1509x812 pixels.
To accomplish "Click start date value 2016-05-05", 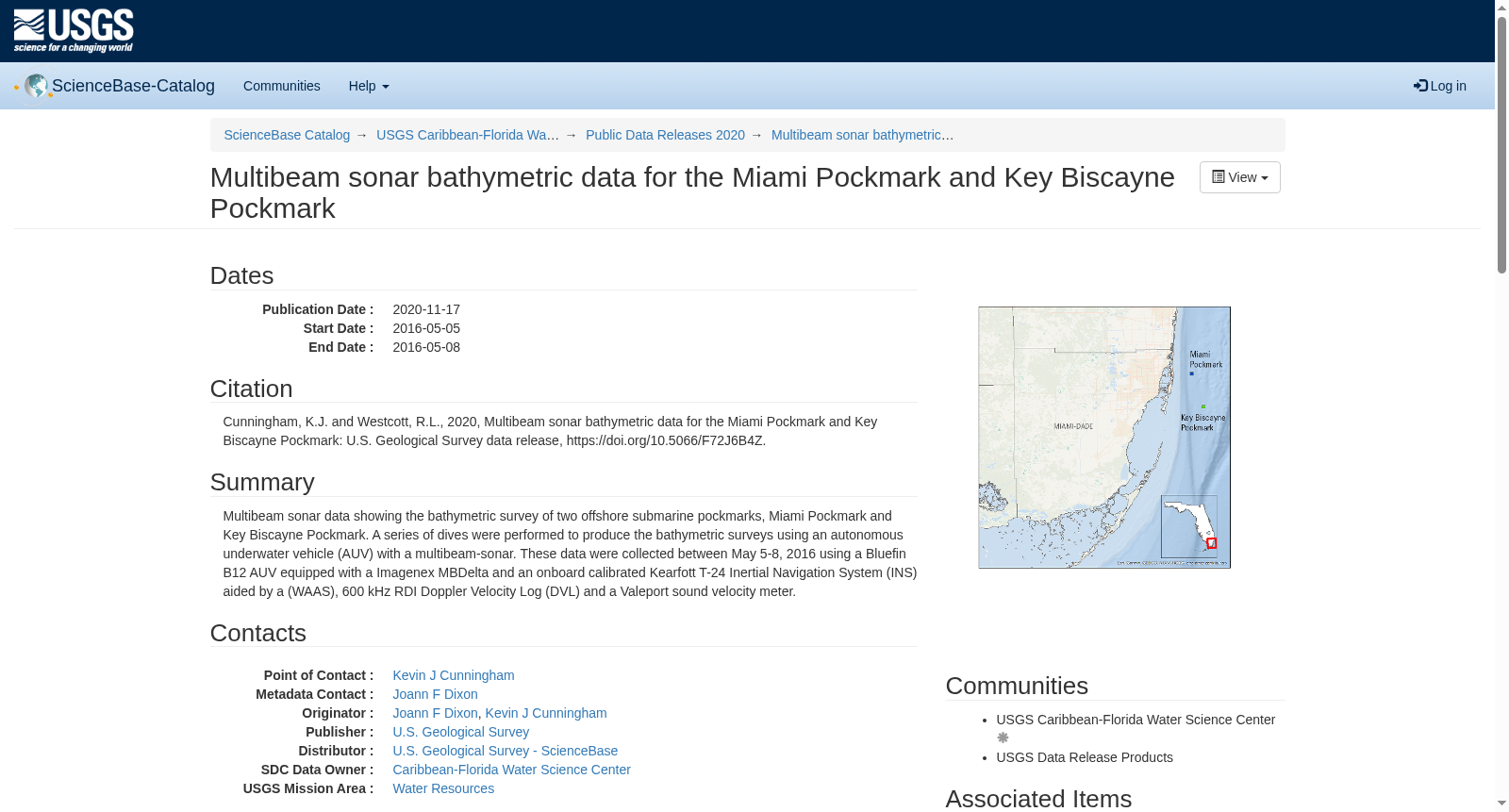I will [x=426, y=328].
